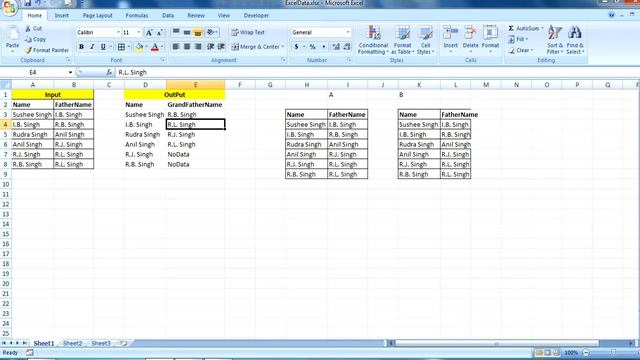Apply Percent Style
The image size is (640, 360).
click(x=312, y=47)
